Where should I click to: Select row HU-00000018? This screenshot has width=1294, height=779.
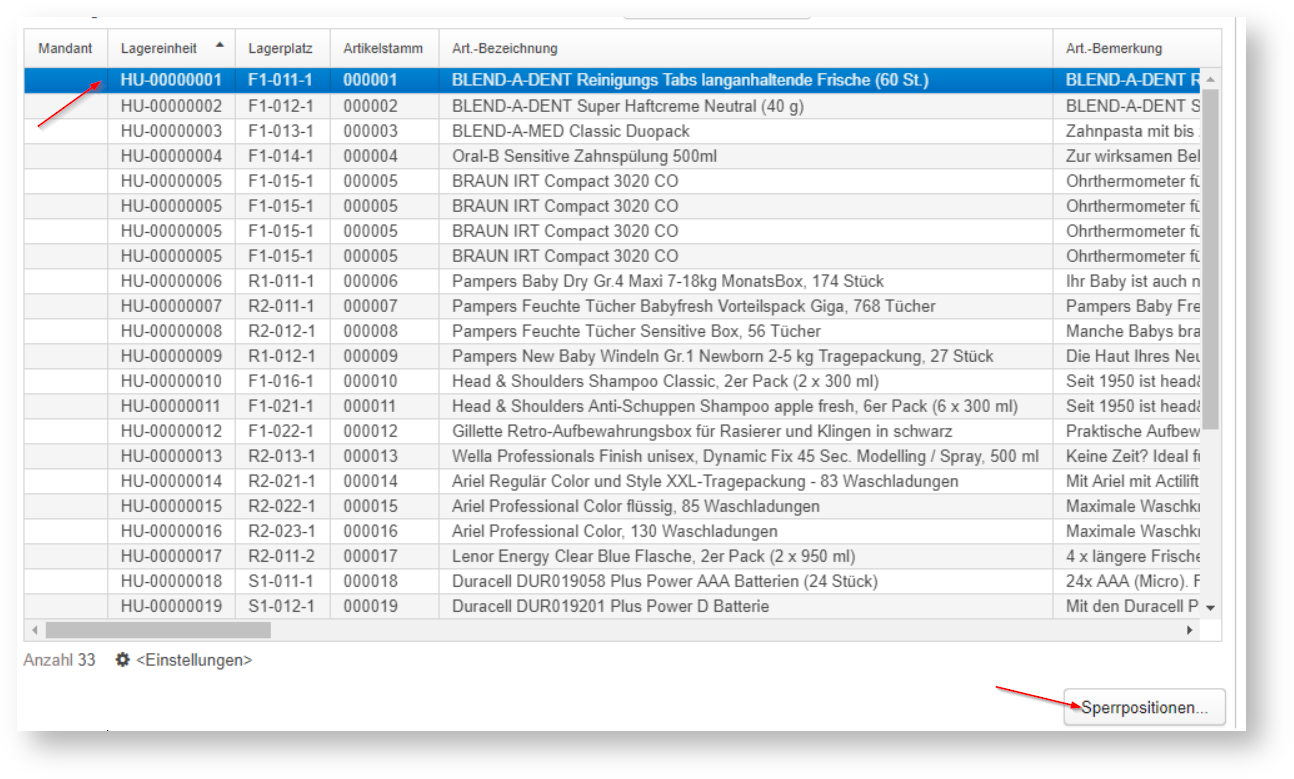[612, 581]
